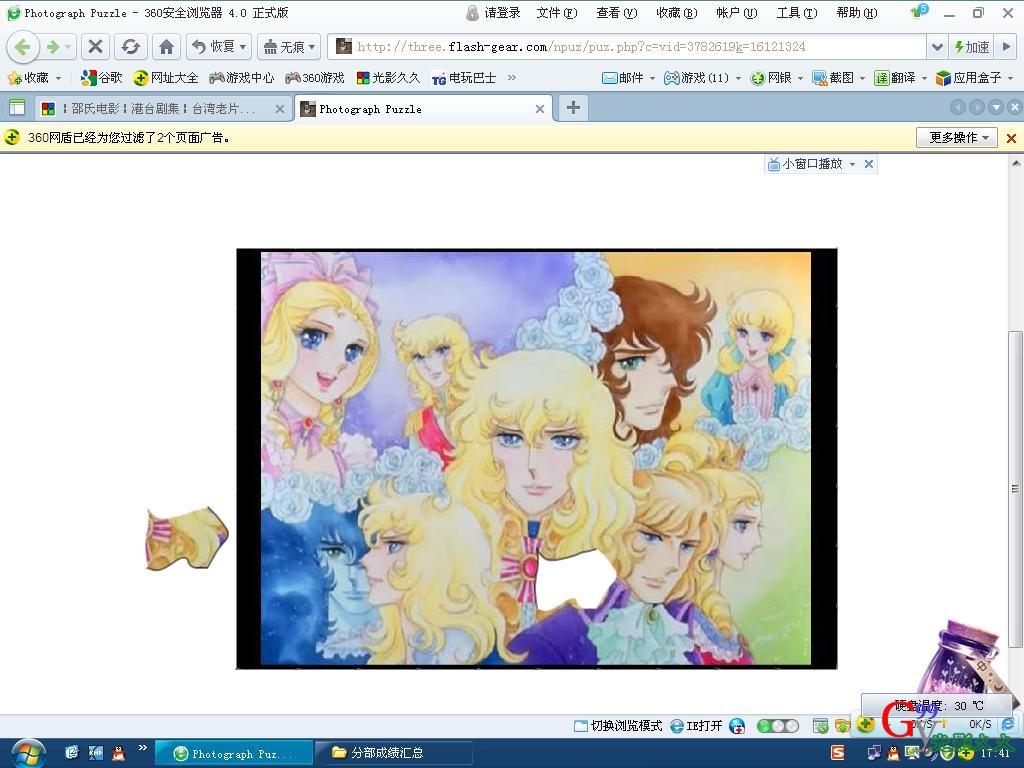Click the 请登录 login link
Viewport: 1024px width, 768px height.
tap(494, 13)
